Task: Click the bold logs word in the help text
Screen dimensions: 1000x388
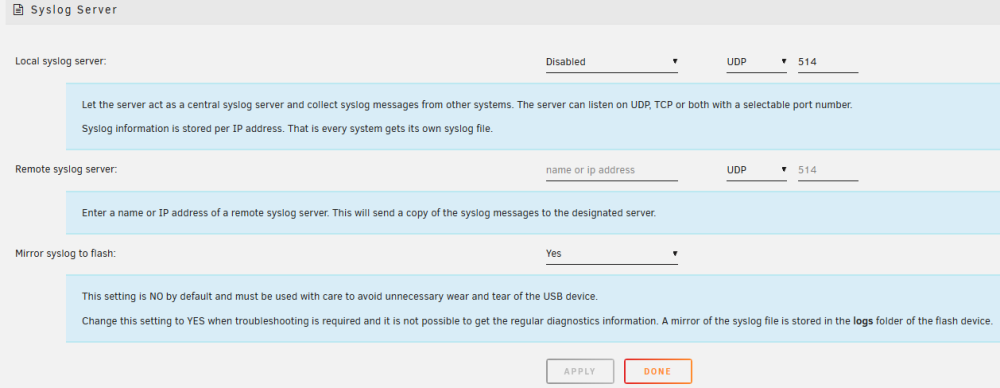Action: click(x=864, y=321)
